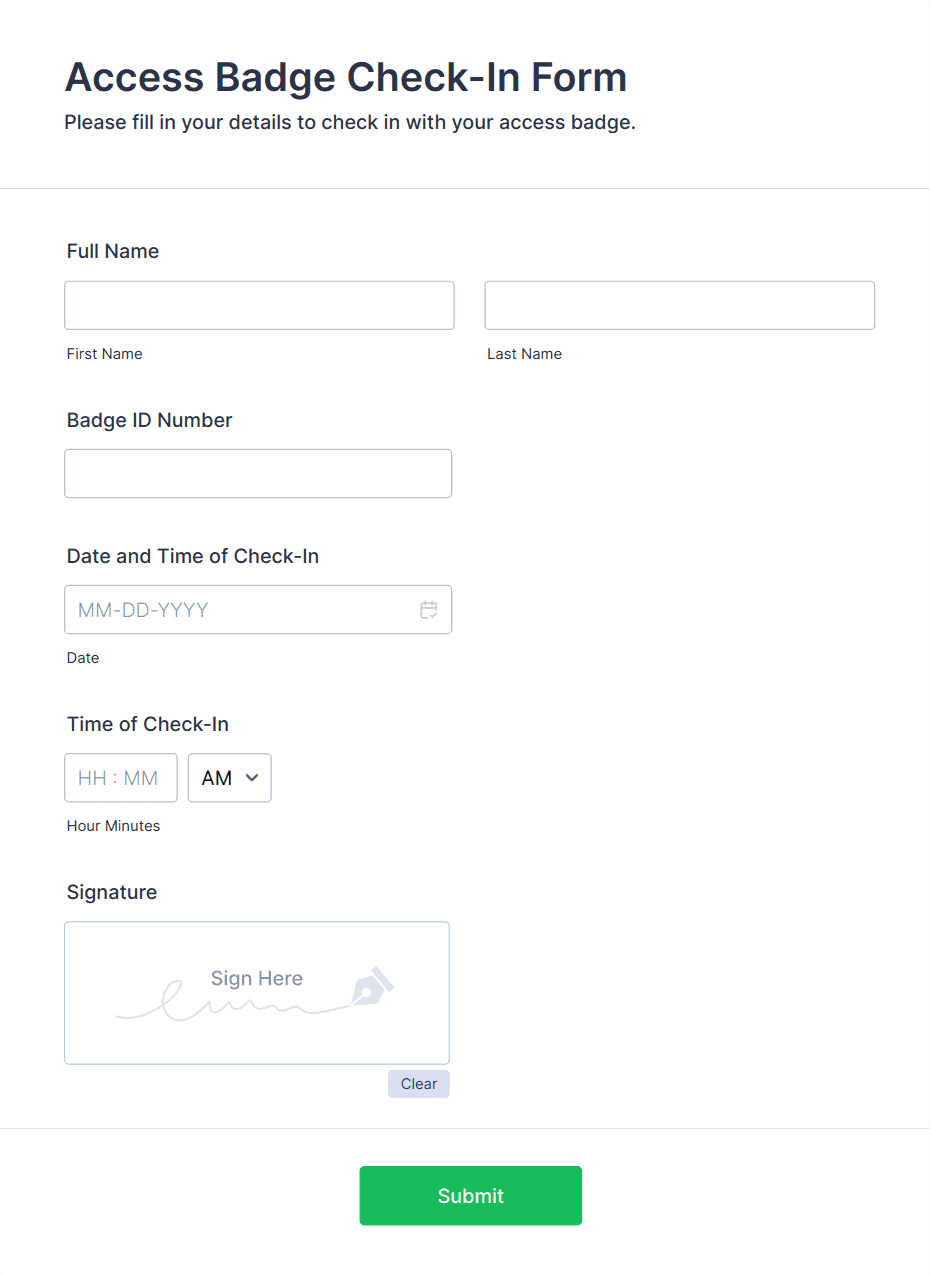Open the AM/PM dropdown
Screen dimensions: 930x1275
point(230,778)
